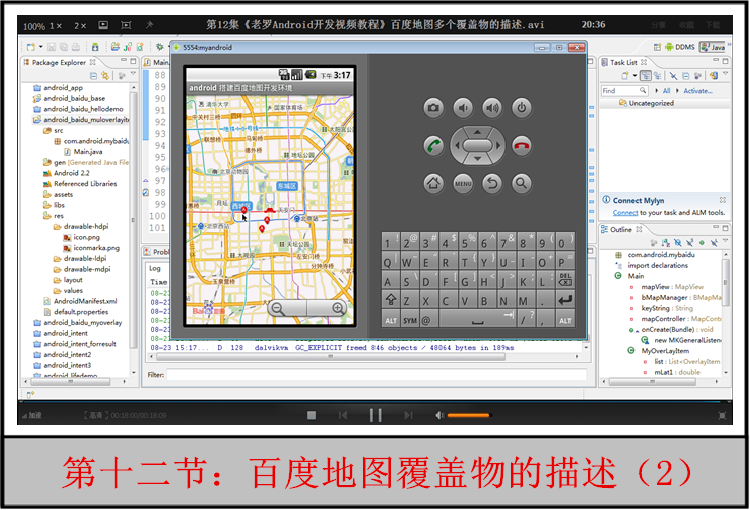Set video zoom to 1x
Image resolution: width=750 pixels, height=510 pixels.
[56, 25]
